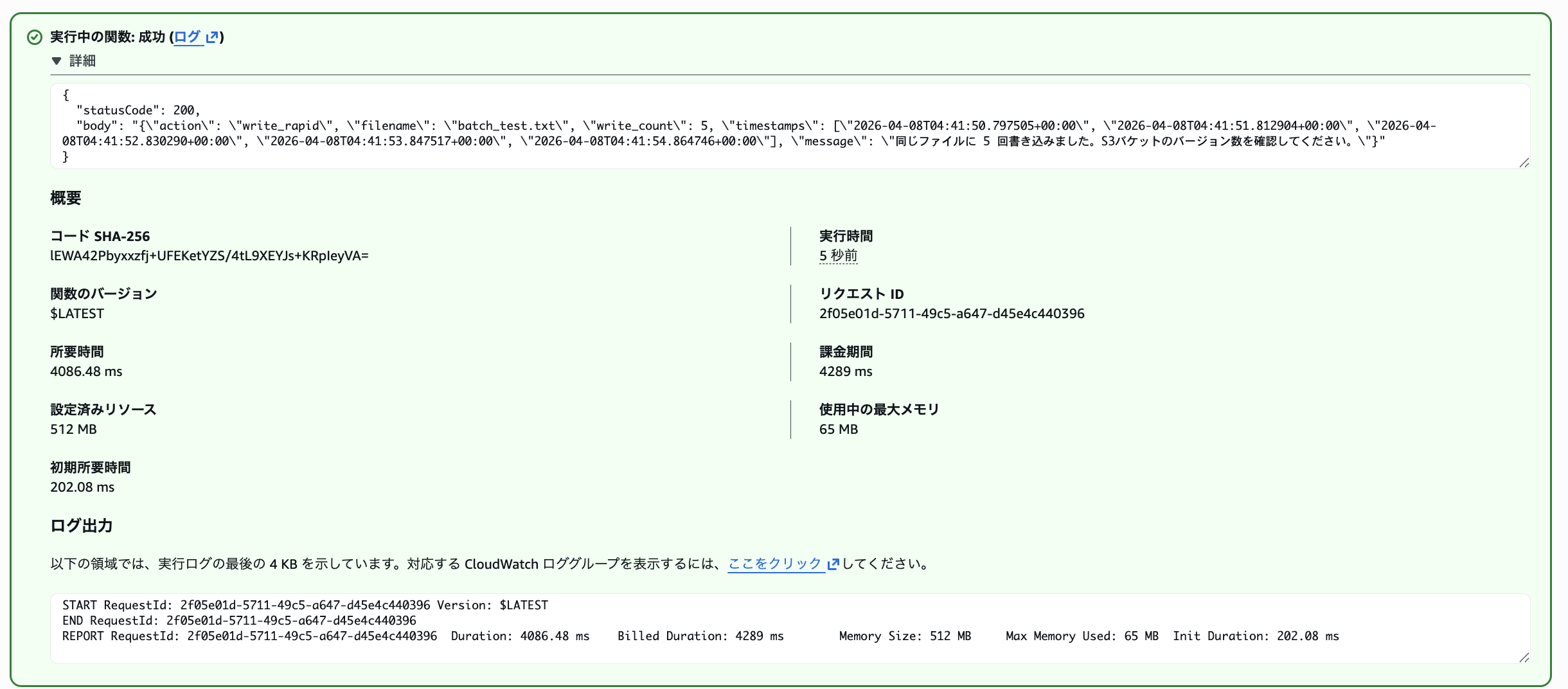Click the 使用中の最大メモリ value 65 MB
The image size is (1568, 689).
[837, 429]
